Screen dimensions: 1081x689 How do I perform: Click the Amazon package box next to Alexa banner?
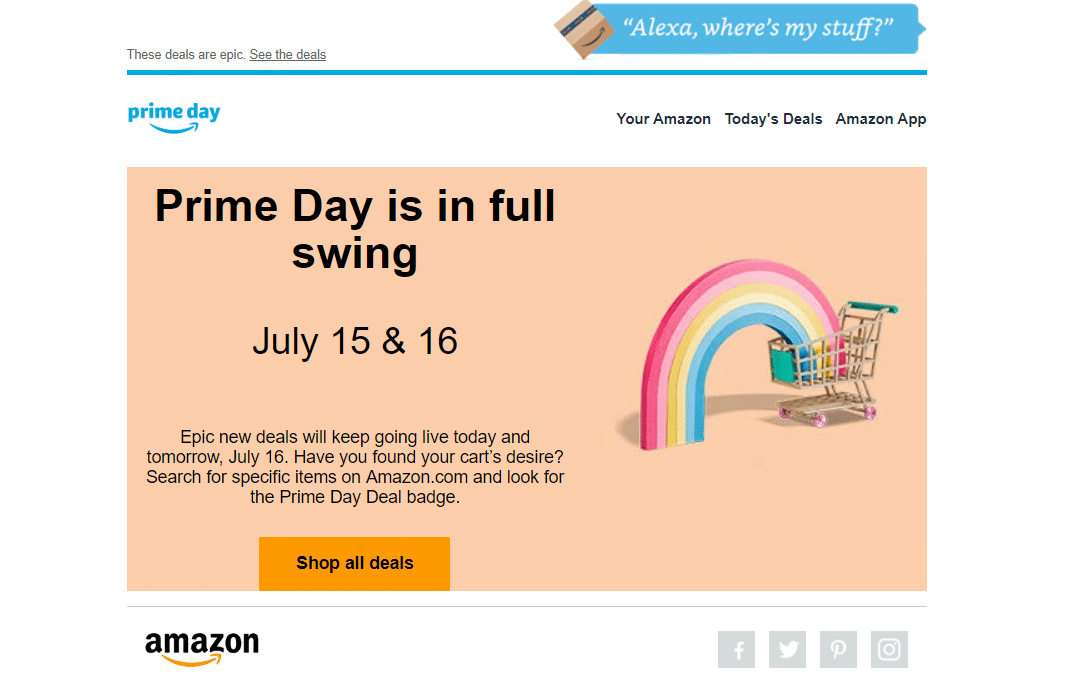582,30
